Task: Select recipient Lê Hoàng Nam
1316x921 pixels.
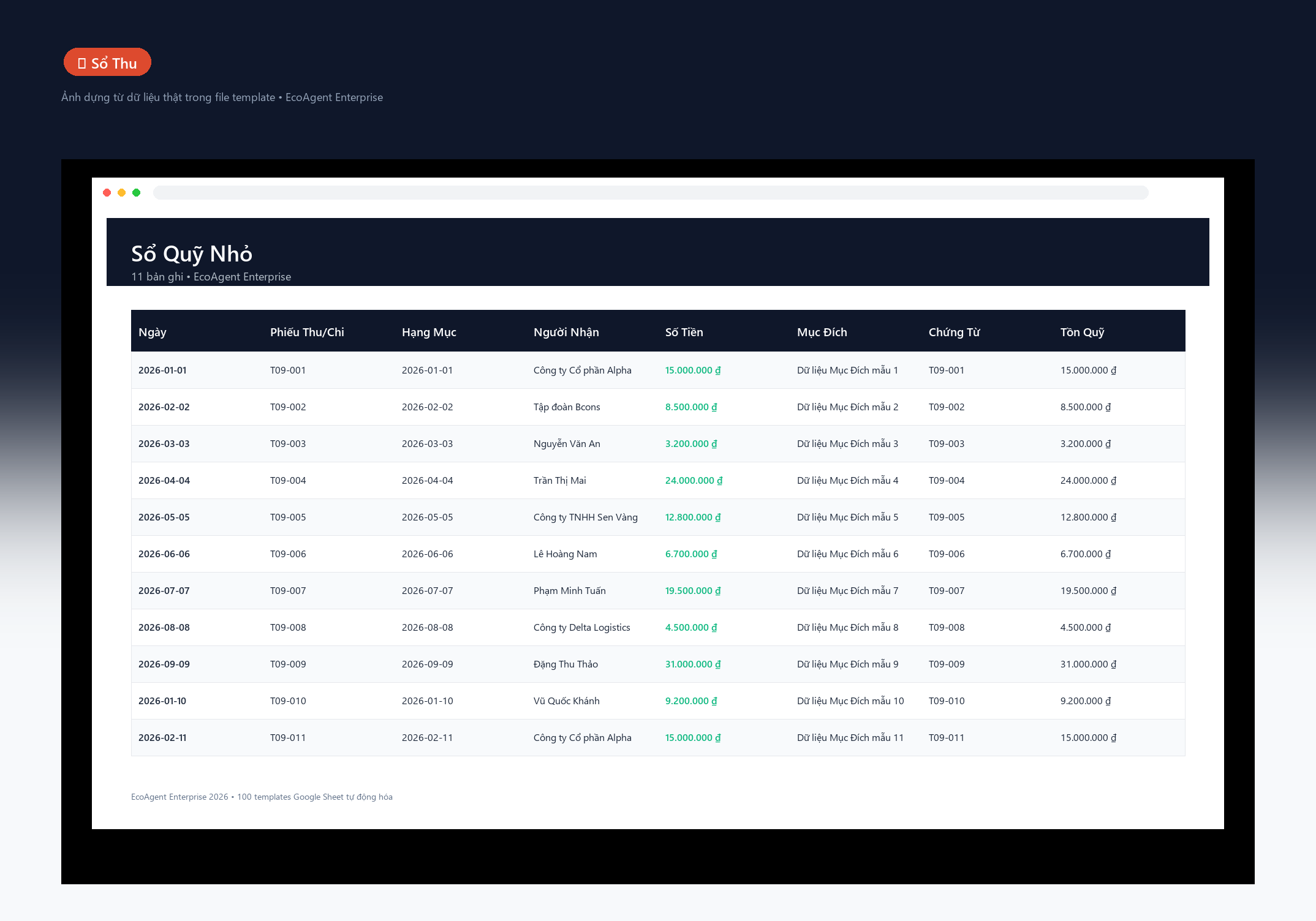Action: [x=565, y=554]
